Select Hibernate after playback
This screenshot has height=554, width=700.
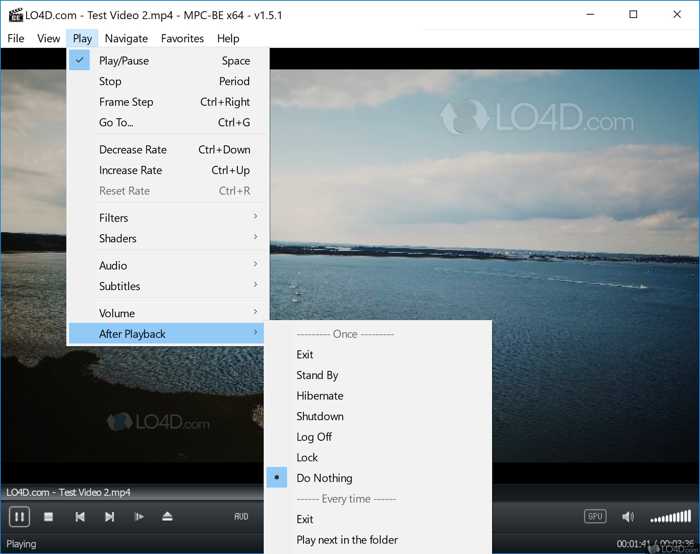point(378,396)
